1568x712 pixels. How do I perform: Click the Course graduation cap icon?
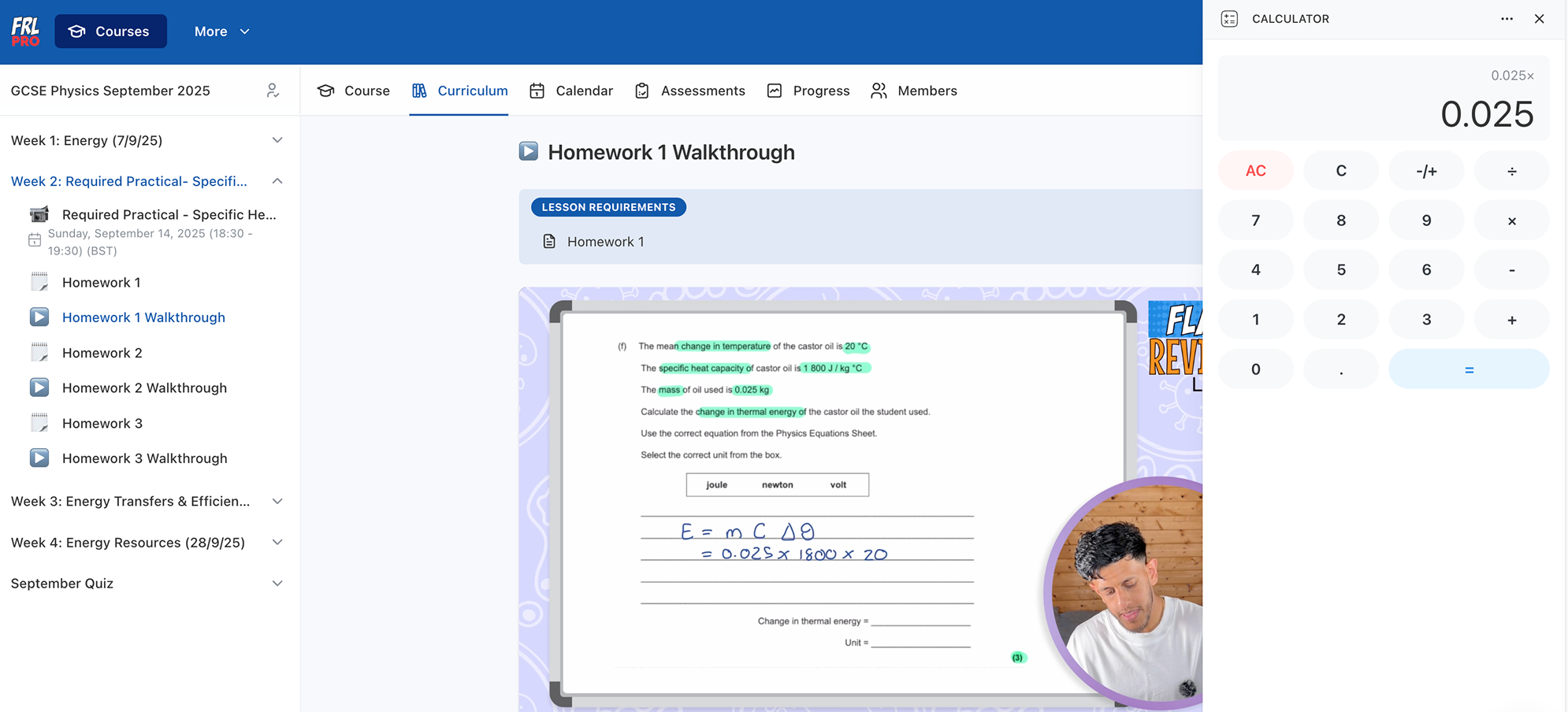325,91
